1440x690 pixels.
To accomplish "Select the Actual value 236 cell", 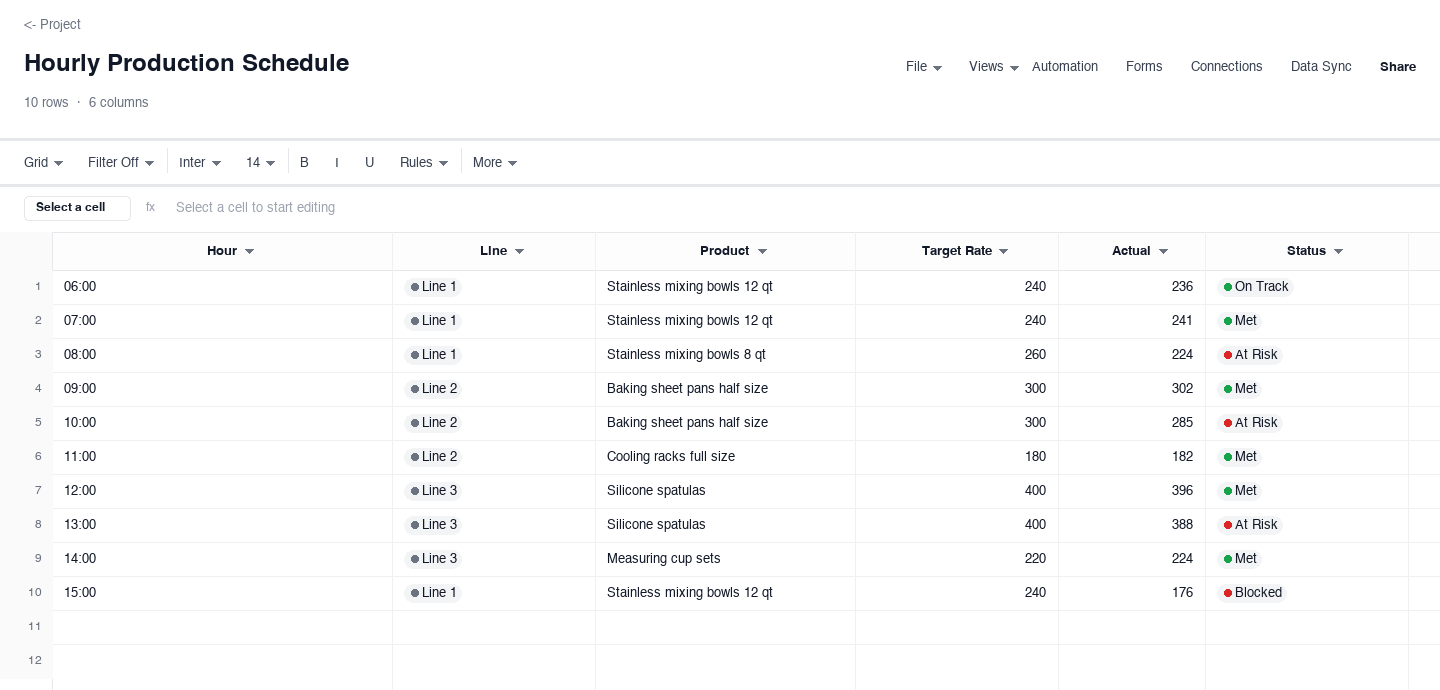I will click(x=1132, y=287).
